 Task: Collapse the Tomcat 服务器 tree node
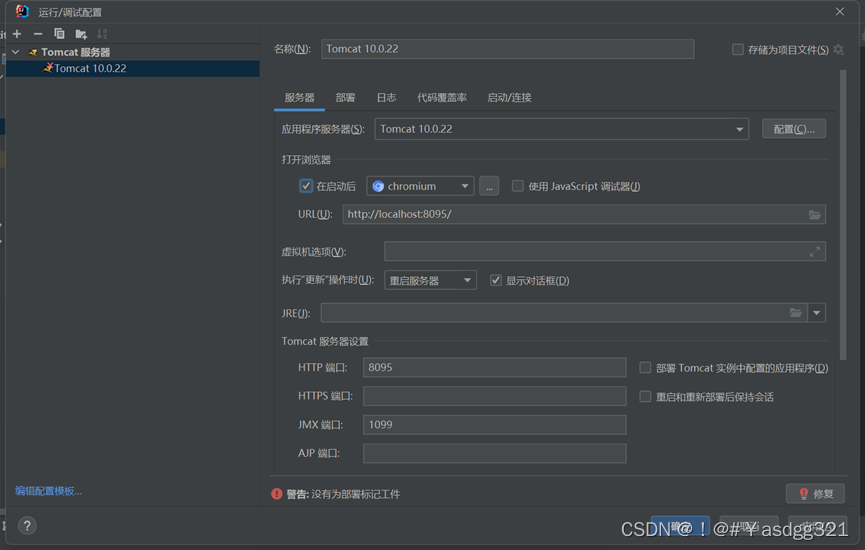[16, 52]
